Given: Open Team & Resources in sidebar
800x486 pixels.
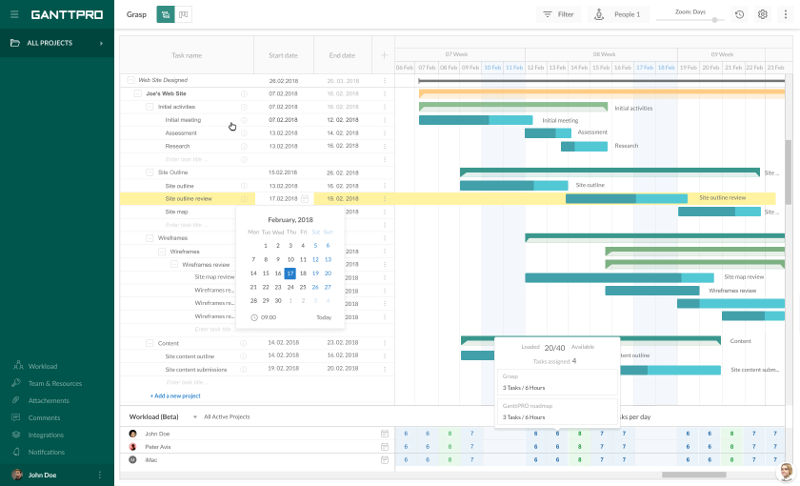Looking at the screenshot, I should (x=55, y=383).
